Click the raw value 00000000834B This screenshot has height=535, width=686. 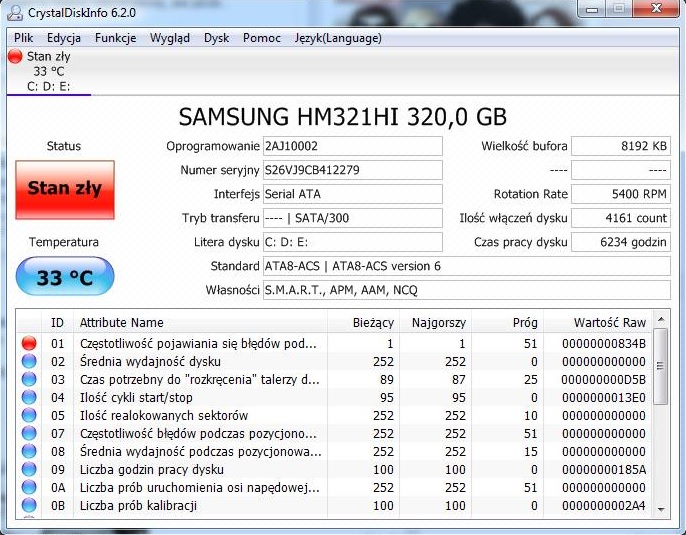(x=604, y=343)
